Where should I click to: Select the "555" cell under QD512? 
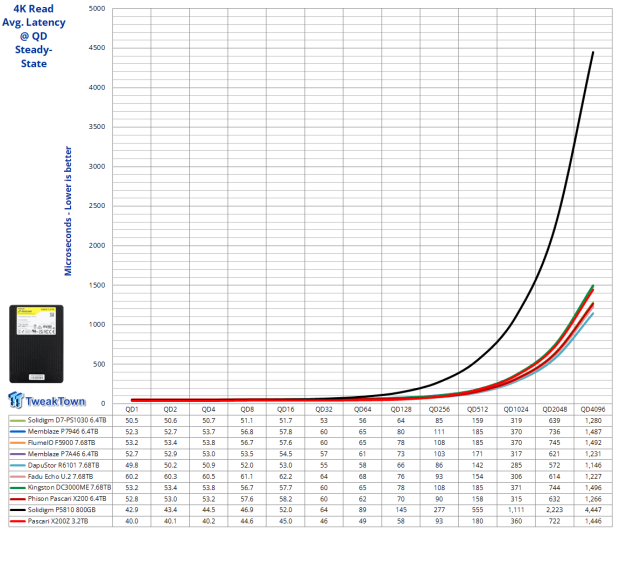(478, 510)
